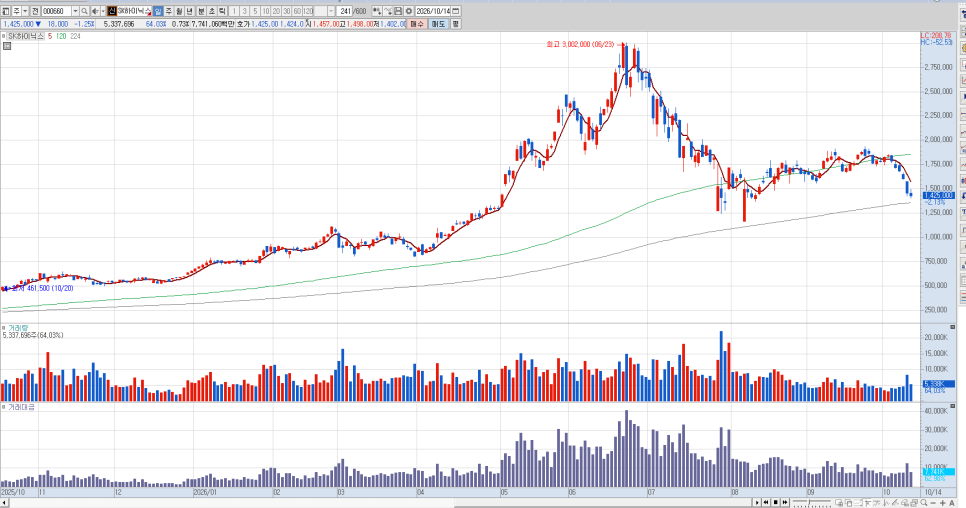Click the 거래대금 panel label

[x=22, y=407]
